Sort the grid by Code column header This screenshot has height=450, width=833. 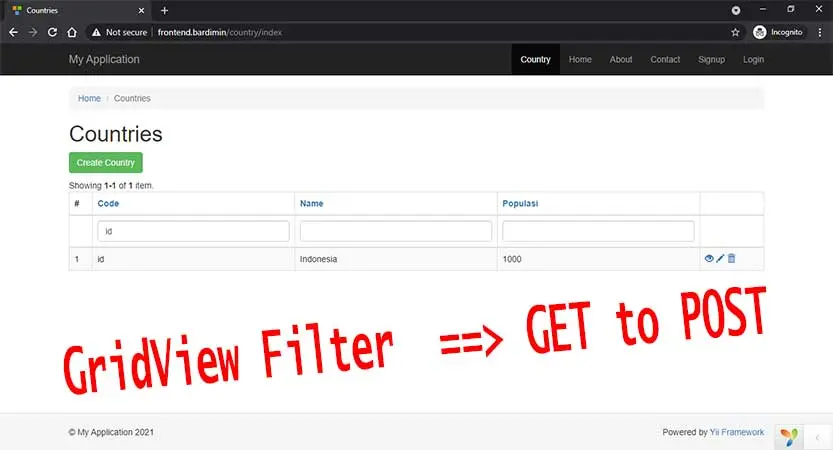coord(108,203)
